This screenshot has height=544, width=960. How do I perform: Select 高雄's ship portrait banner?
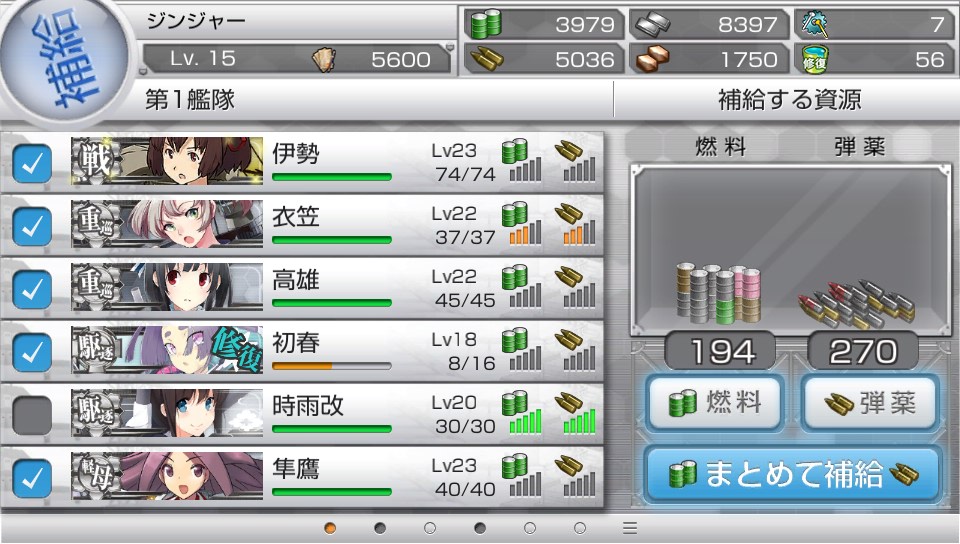pyautogui.click(x=167, y=288)
